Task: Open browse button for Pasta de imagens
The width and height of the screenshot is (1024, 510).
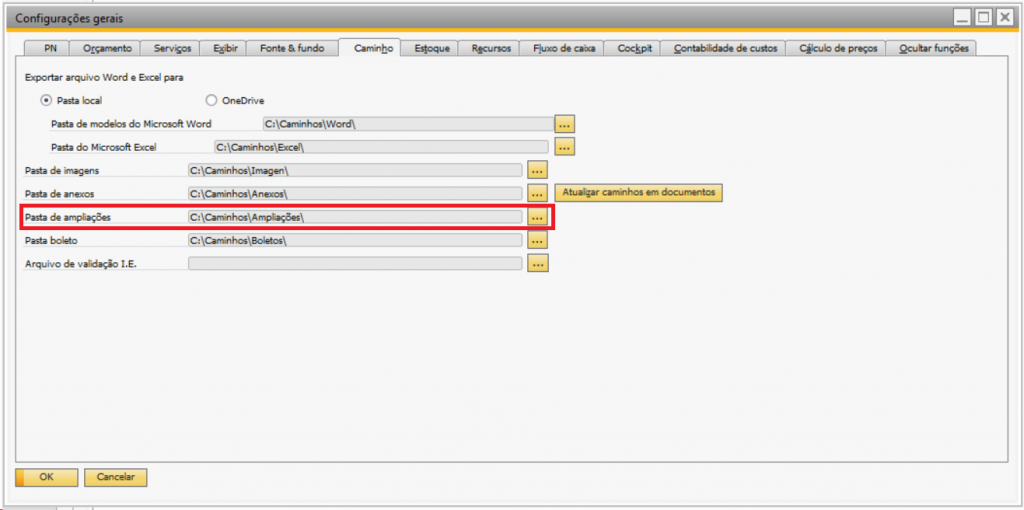Action: [538, 170]
